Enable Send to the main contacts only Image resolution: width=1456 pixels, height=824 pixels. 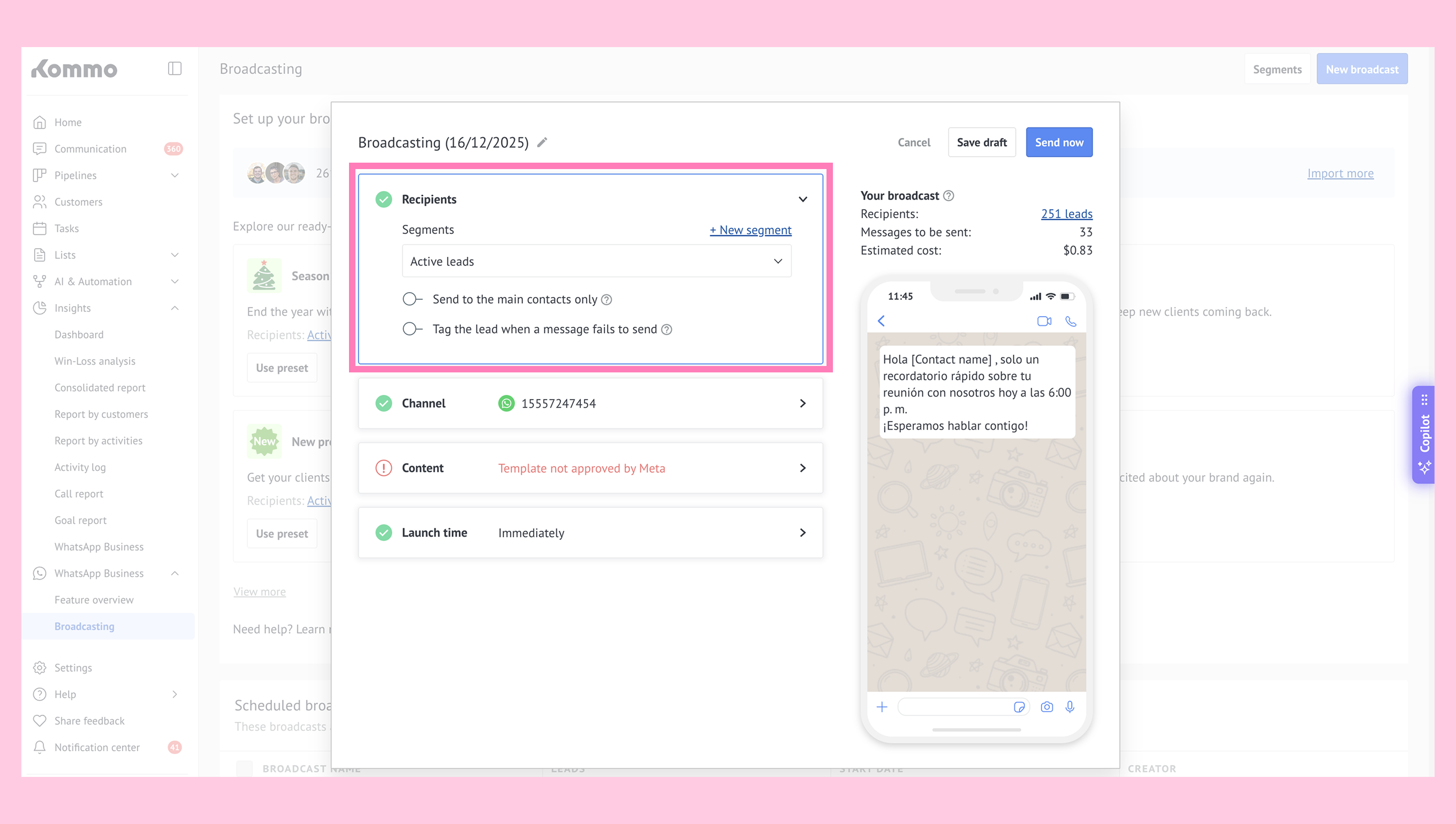pos(412,299)
